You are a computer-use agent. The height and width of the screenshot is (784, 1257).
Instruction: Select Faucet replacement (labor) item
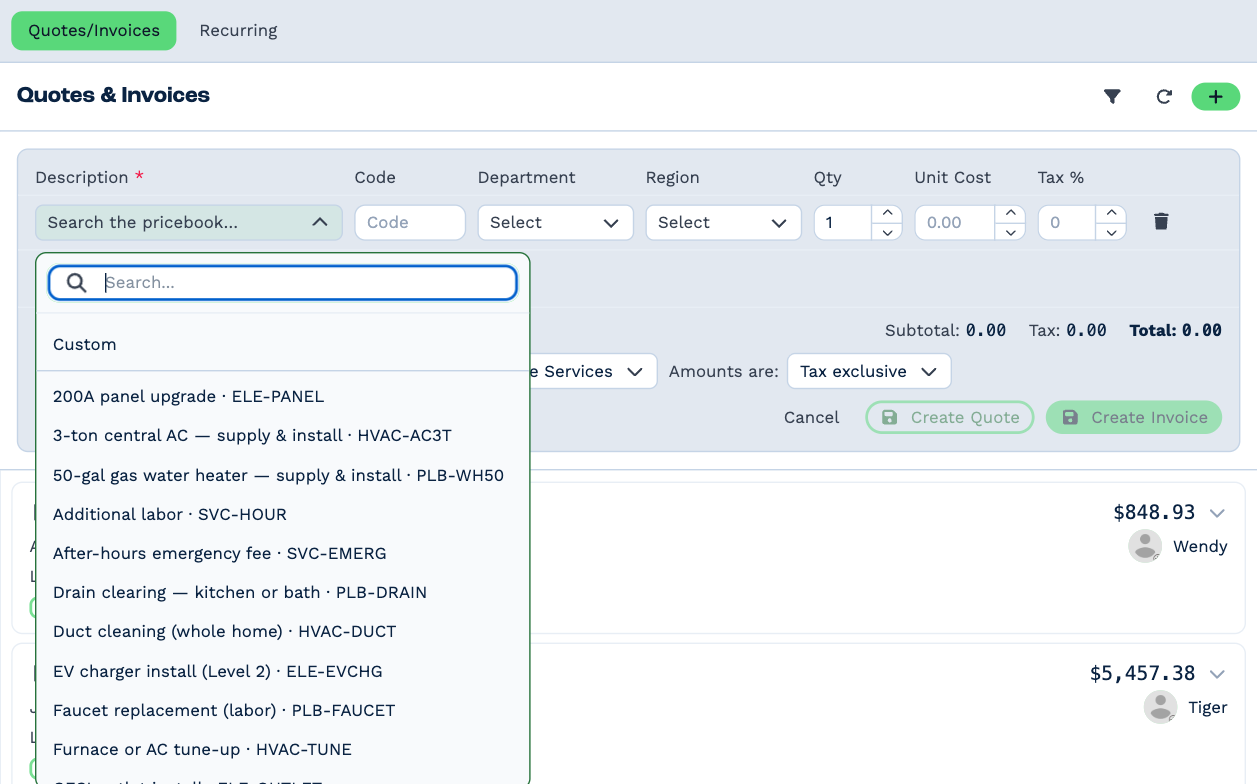coord(283,710)
